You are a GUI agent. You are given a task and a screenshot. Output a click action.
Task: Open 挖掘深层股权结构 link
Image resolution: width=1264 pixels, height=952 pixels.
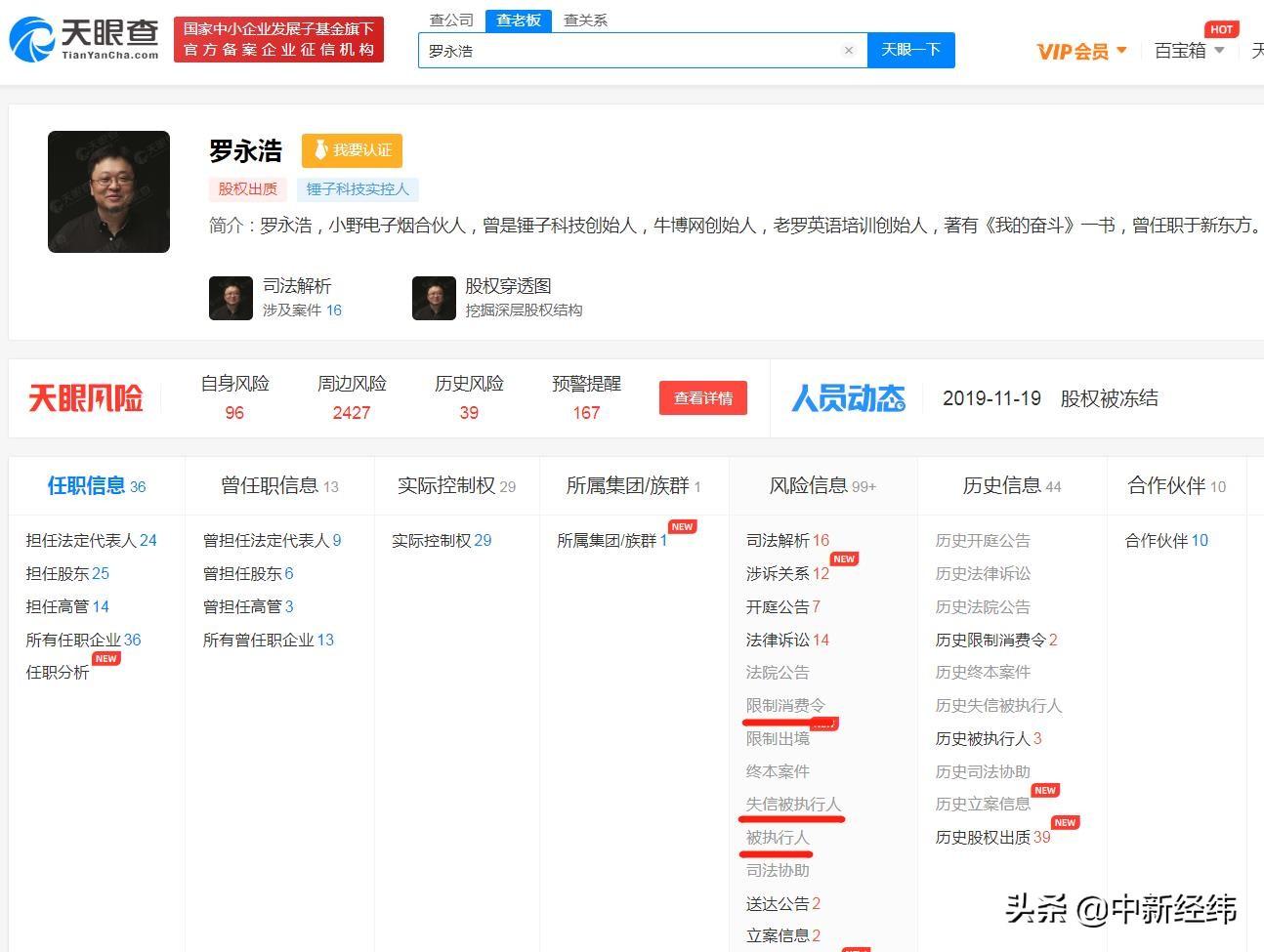tap(524, 310)
